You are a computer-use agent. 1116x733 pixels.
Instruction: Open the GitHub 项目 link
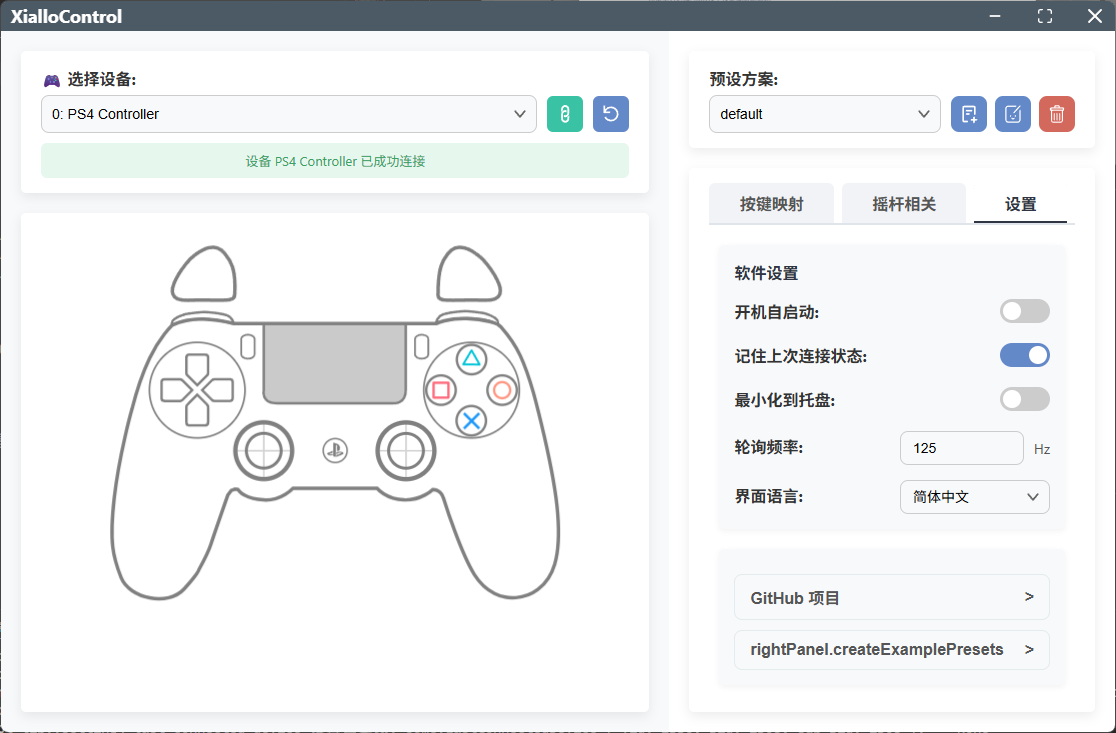(x=892, y=597)
